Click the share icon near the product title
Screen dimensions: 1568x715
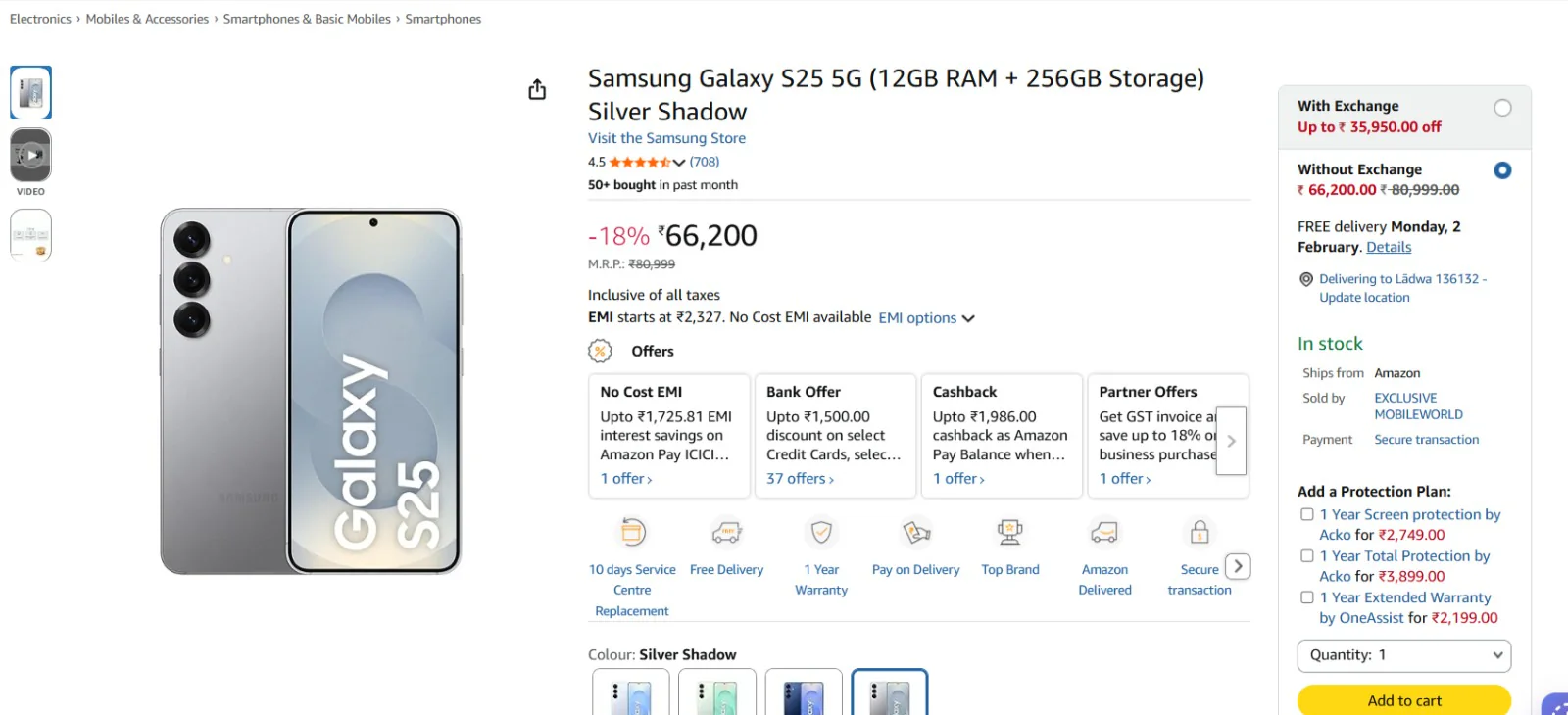(x=536, y=88)
